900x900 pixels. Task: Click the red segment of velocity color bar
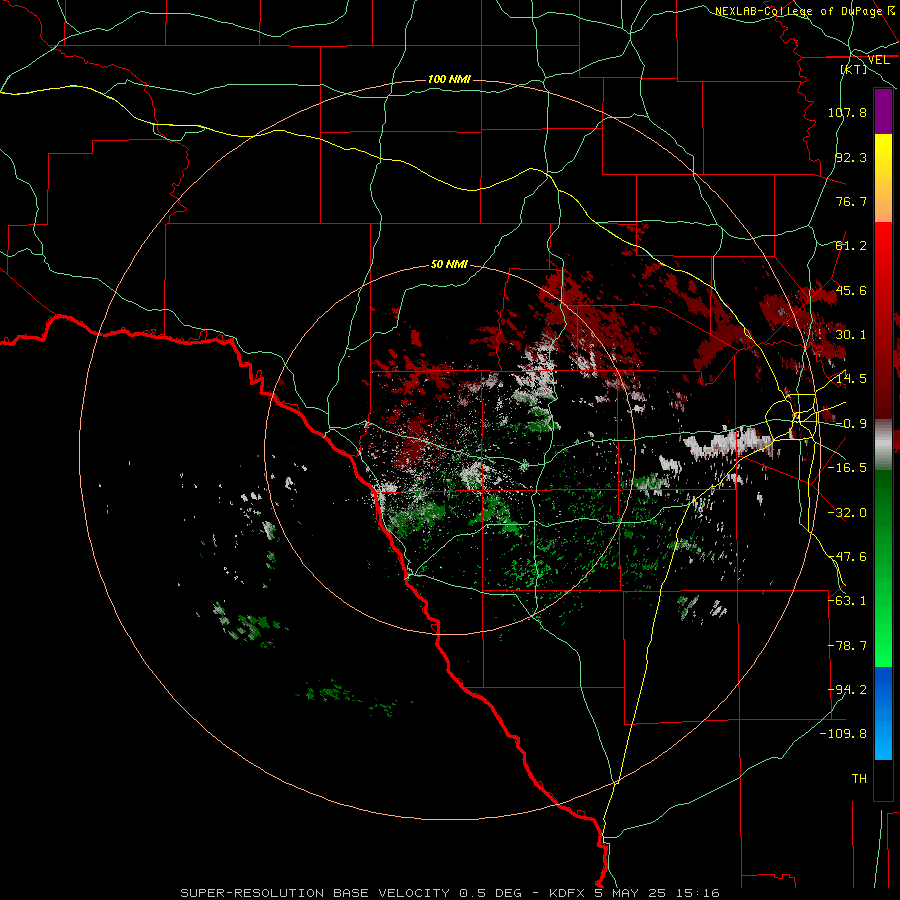(x=883, y=320)
